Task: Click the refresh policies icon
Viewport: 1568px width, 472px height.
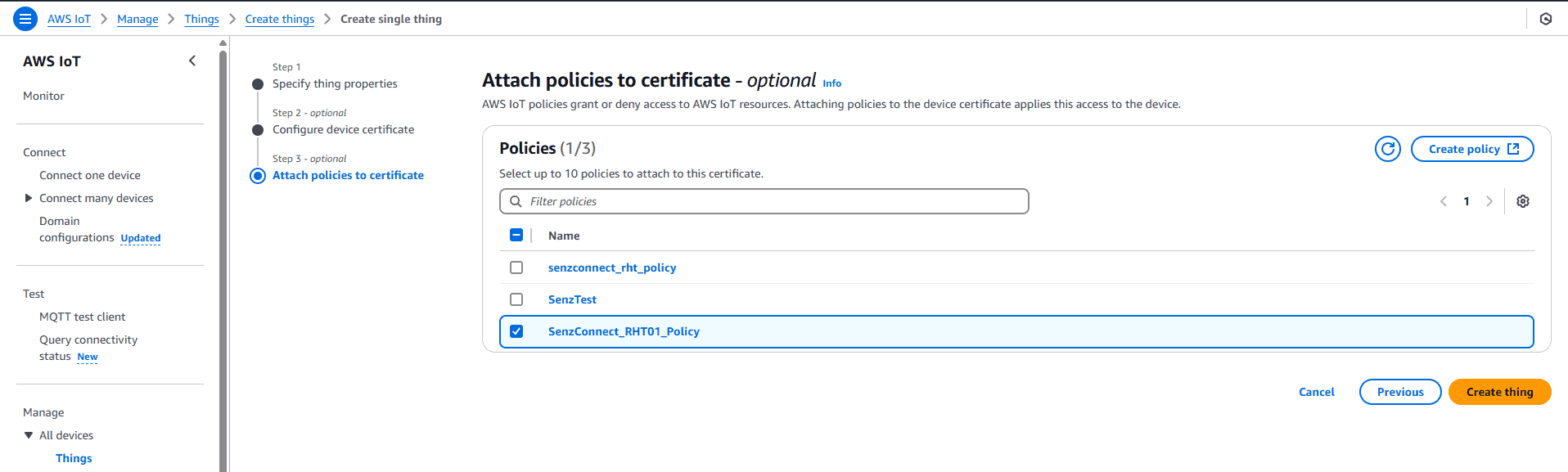Action: tap(1387, 149)
